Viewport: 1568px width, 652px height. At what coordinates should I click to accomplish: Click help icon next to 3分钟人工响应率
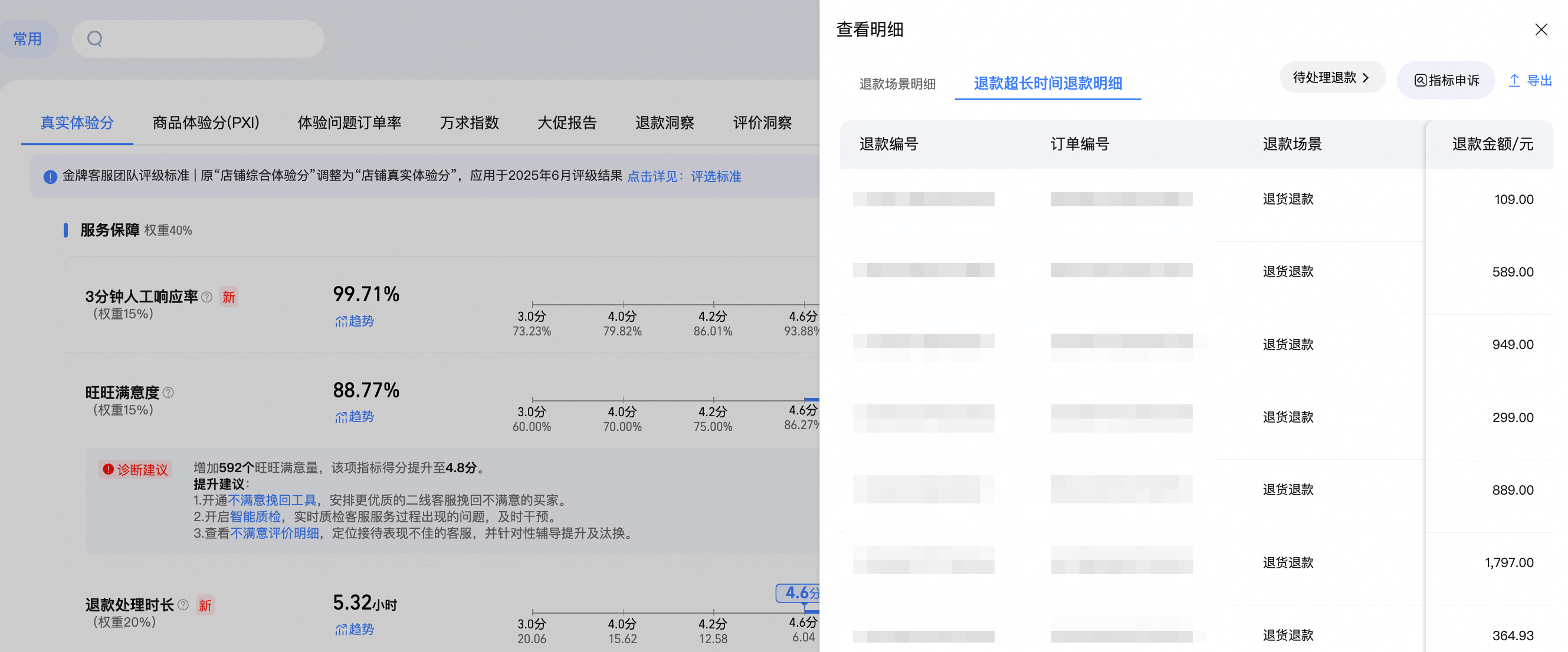[207, 297]
